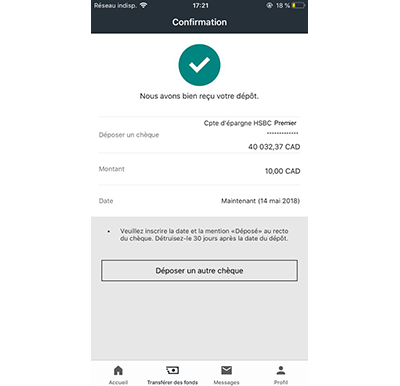This screenshot has width=400, height=386.
Task: Tap the masked account number asterisks
Action: 282,133
